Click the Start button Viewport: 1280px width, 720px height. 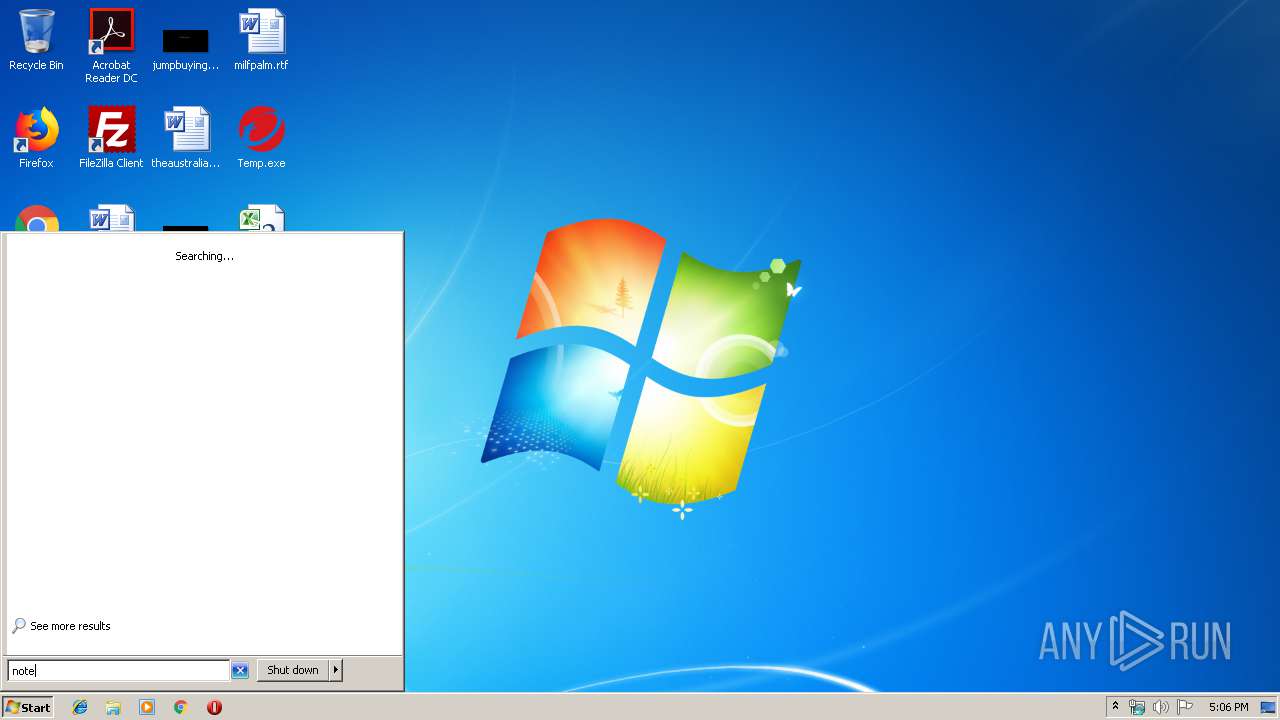[28, 707]
